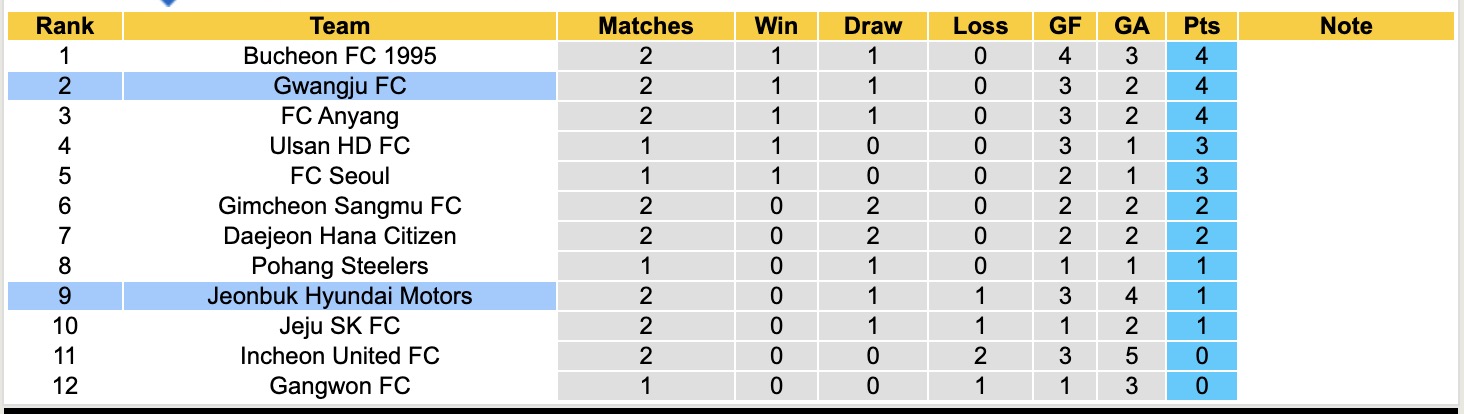Viewport: 1464px width, 414px height.
Task: Select the Note column header
Action: pyautogui.click(x=1346, y=26)
